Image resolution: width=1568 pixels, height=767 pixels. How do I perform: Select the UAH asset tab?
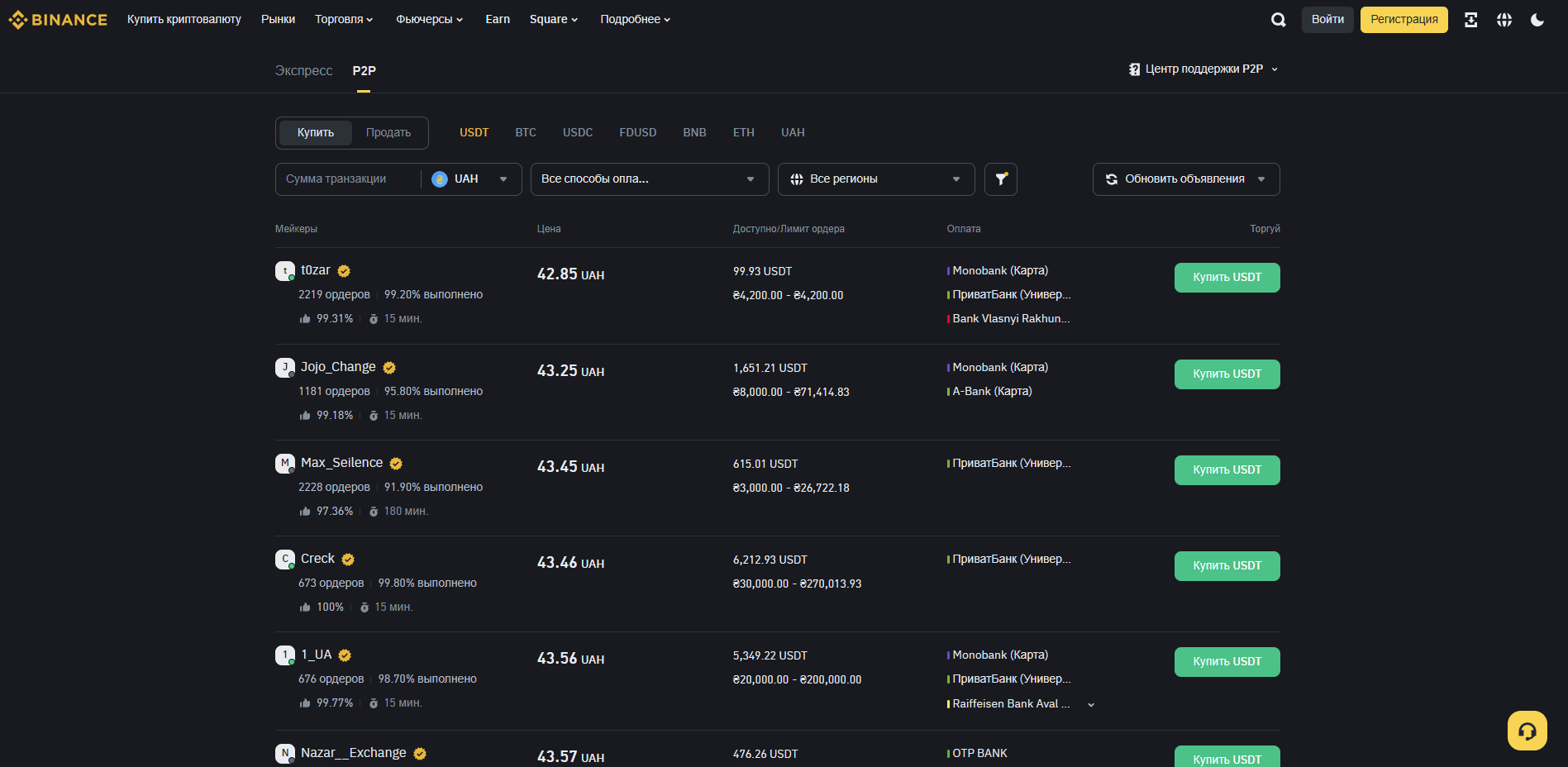(793, 132)
